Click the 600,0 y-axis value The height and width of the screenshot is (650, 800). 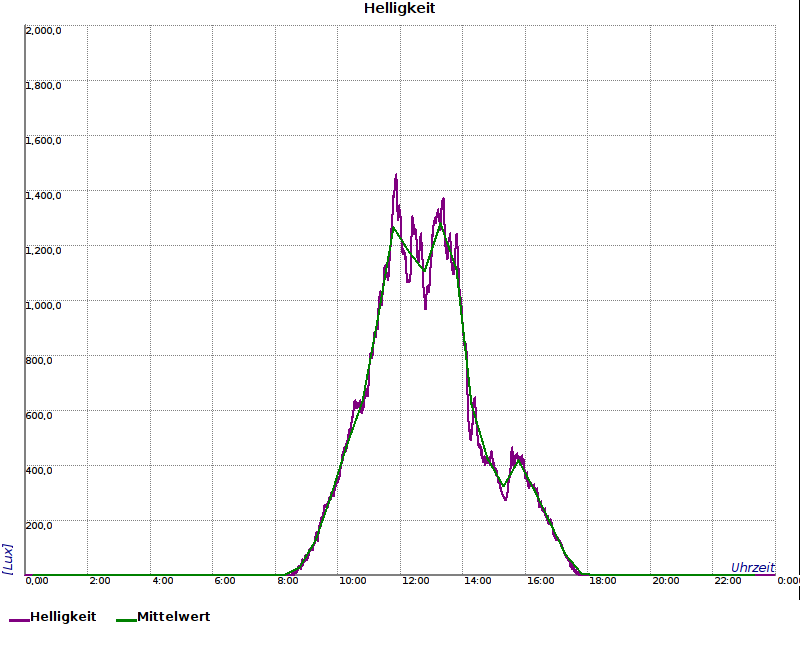coord(39,416)
